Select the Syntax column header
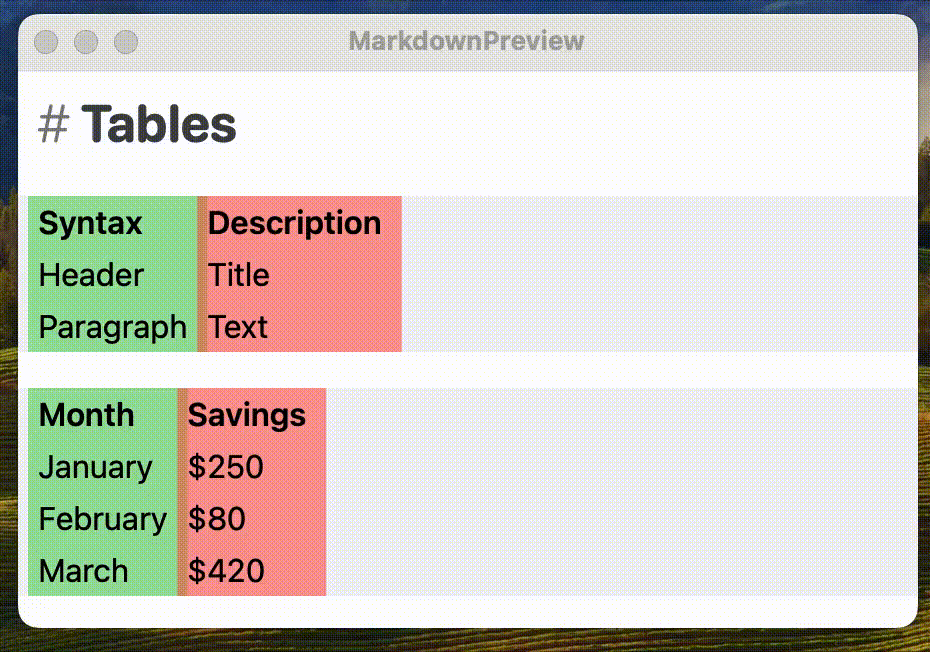The width and height of the screenshot is (930, 652). 89,223
